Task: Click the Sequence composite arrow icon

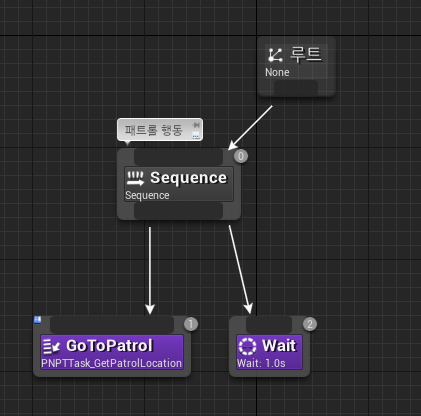Action: coord(135,178)
